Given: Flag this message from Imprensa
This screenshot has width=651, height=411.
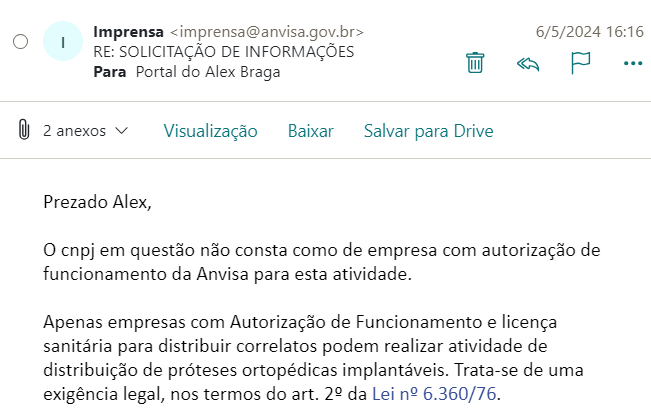Looking at the screenshot, I should pyautogui.click(x=580, y=63).
